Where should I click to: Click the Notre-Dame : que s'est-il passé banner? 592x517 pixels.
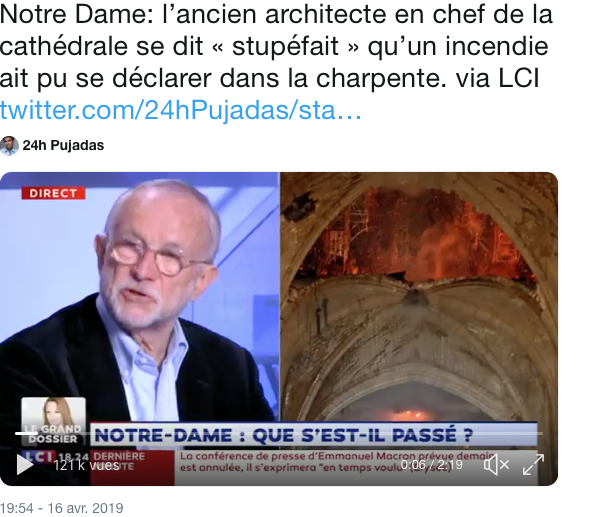pyautogui.click(x=313, y=435)
